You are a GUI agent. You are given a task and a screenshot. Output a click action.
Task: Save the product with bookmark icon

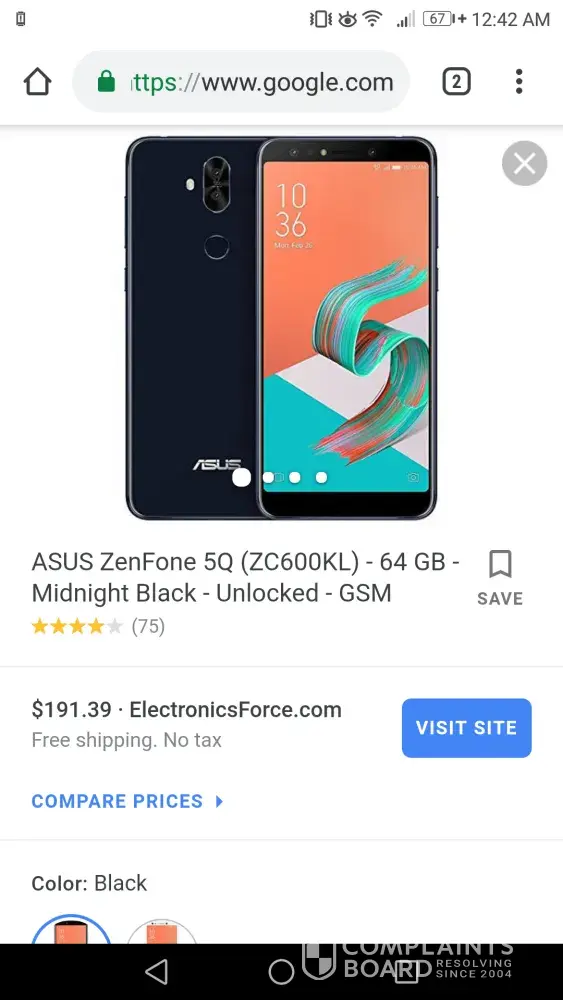pyautogui.click(x=500, y=578)
